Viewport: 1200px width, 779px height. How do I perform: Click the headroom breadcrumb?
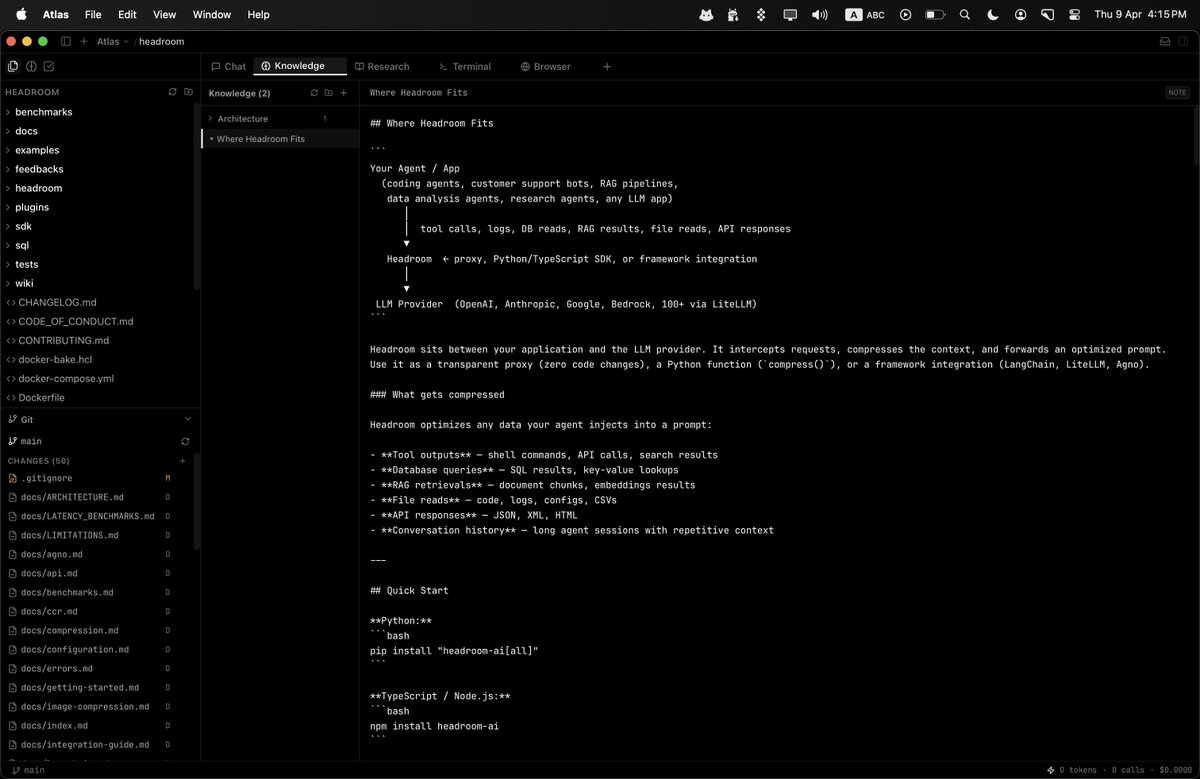coord(161,41)
